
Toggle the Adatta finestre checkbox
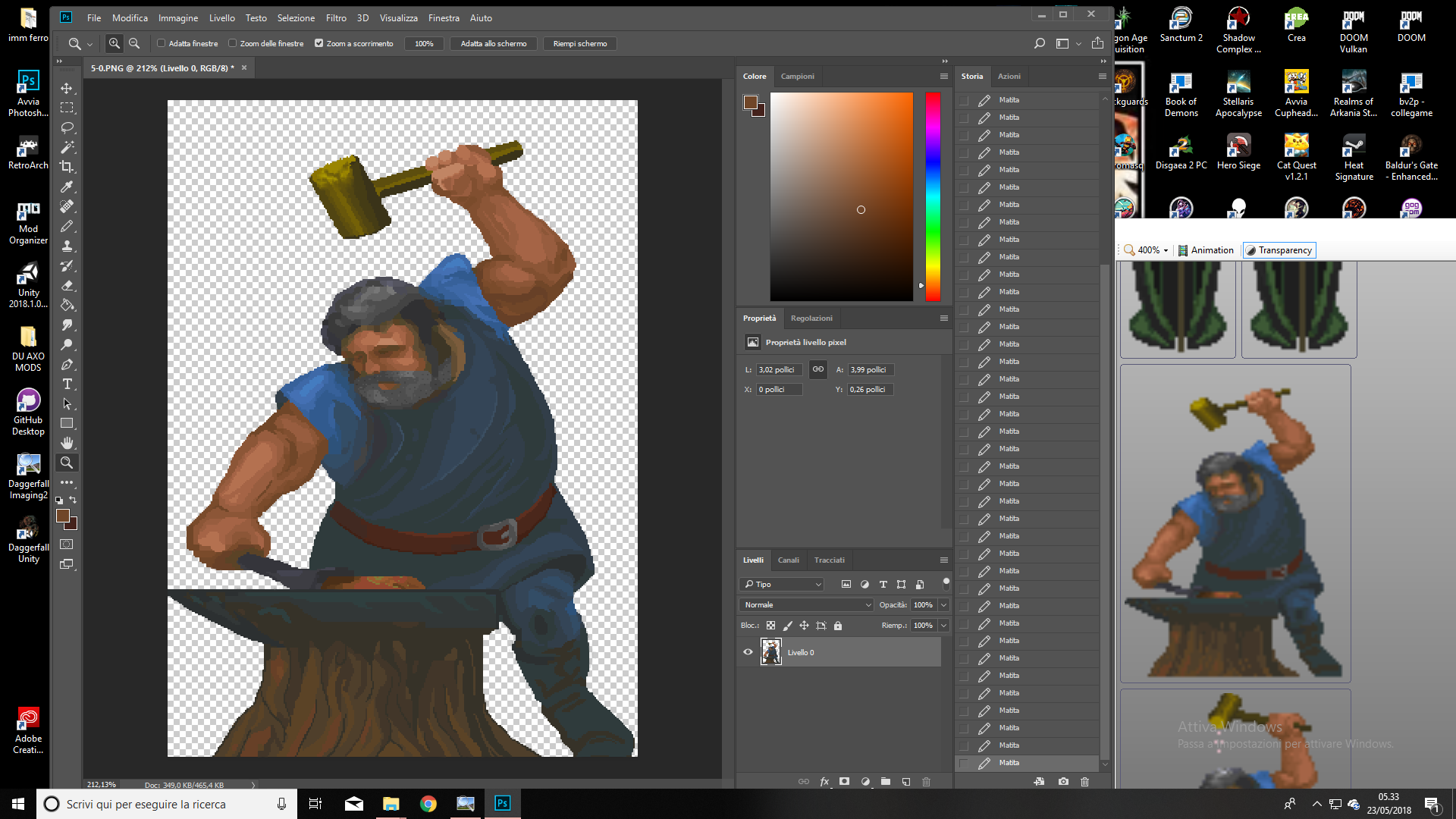point(161,43)
